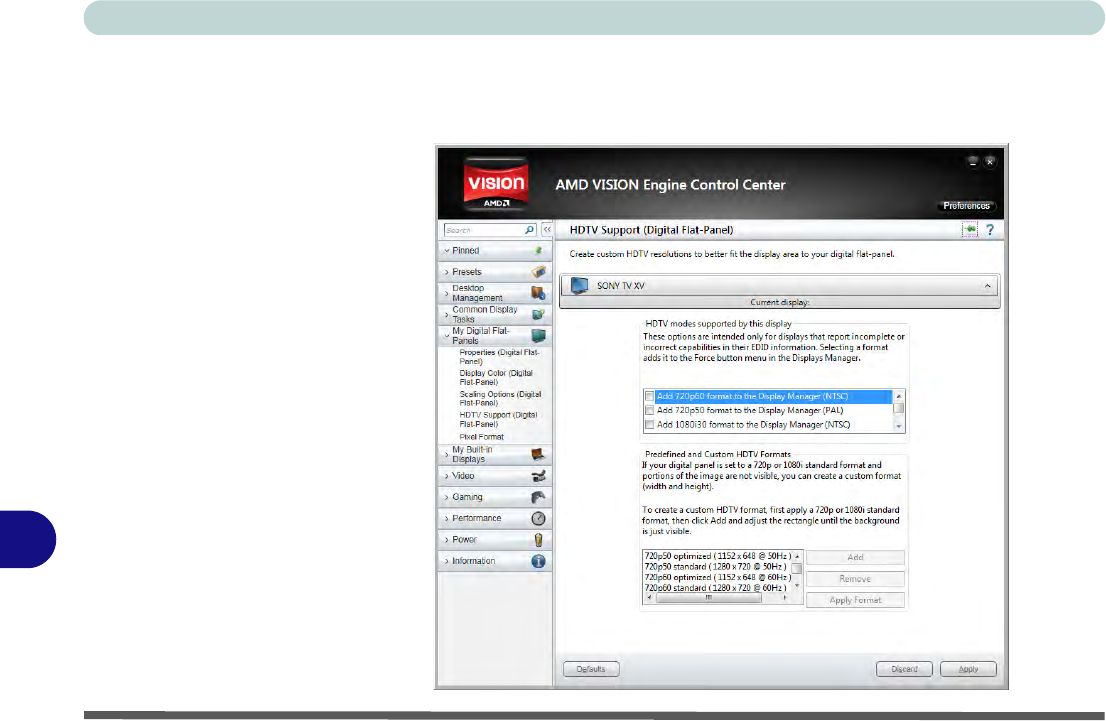The height and width of the screenshot is (721, 1106).
Task: Select 720p50 optimized (1152 x 648) list entry
Action: (718, 556)
